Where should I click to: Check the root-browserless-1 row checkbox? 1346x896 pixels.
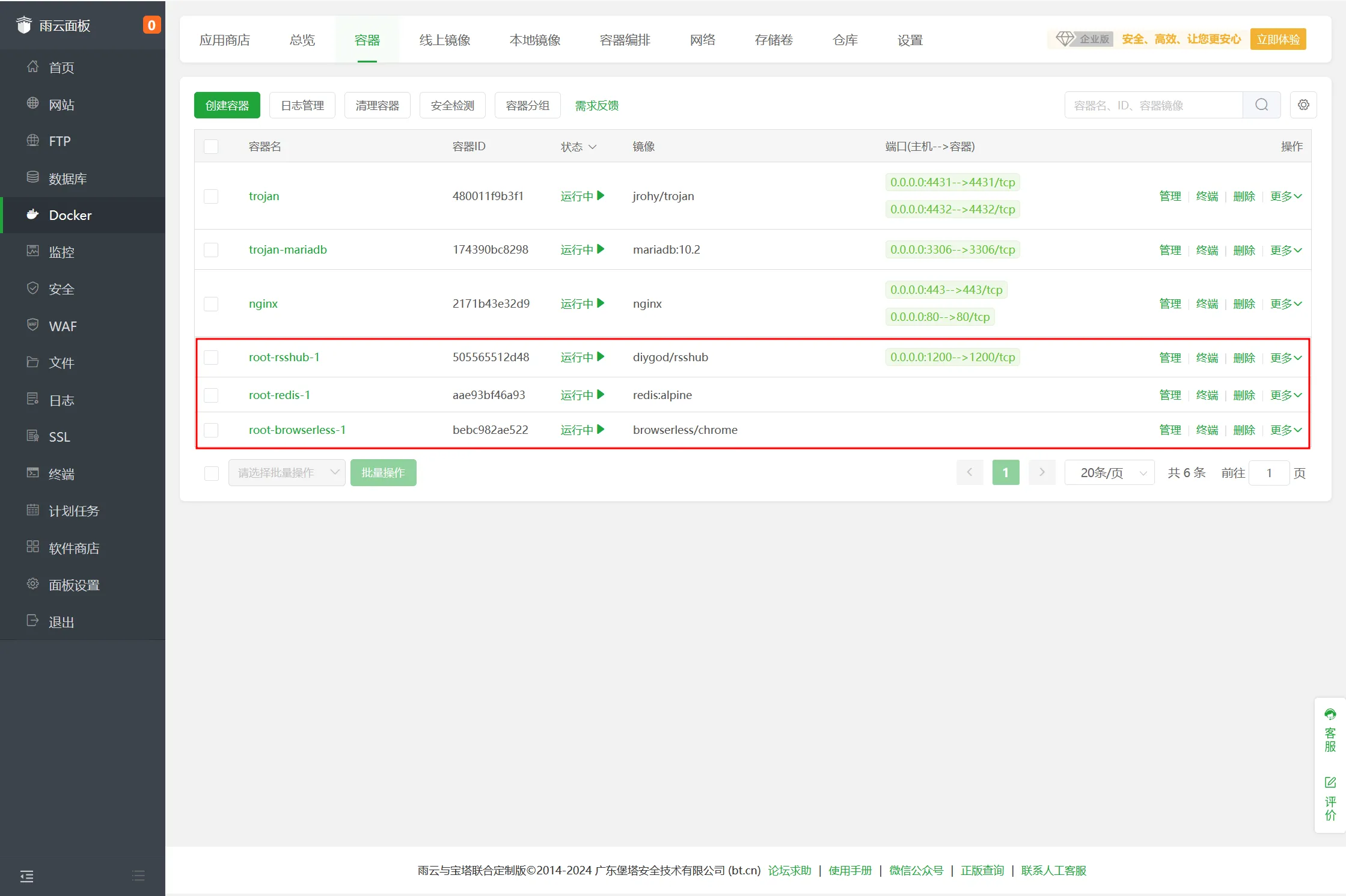211,430
